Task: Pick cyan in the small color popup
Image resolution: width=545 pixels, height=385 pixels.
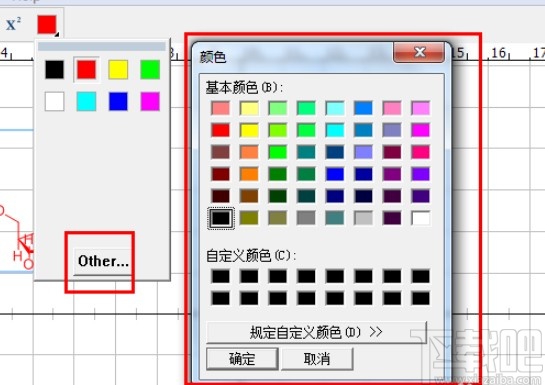Action: 86,101
